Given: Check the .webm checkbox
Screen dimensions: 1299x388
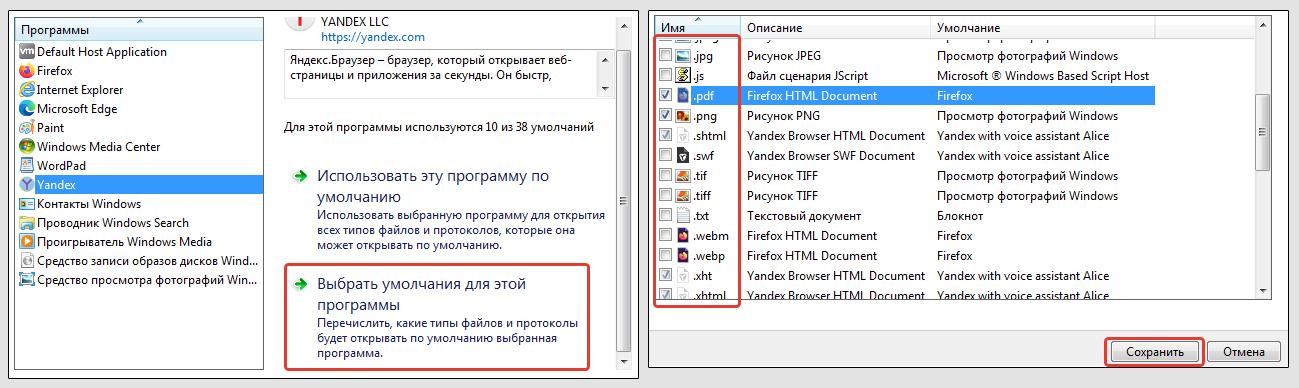Looking at the screenshot, I should tap(665, 236).
